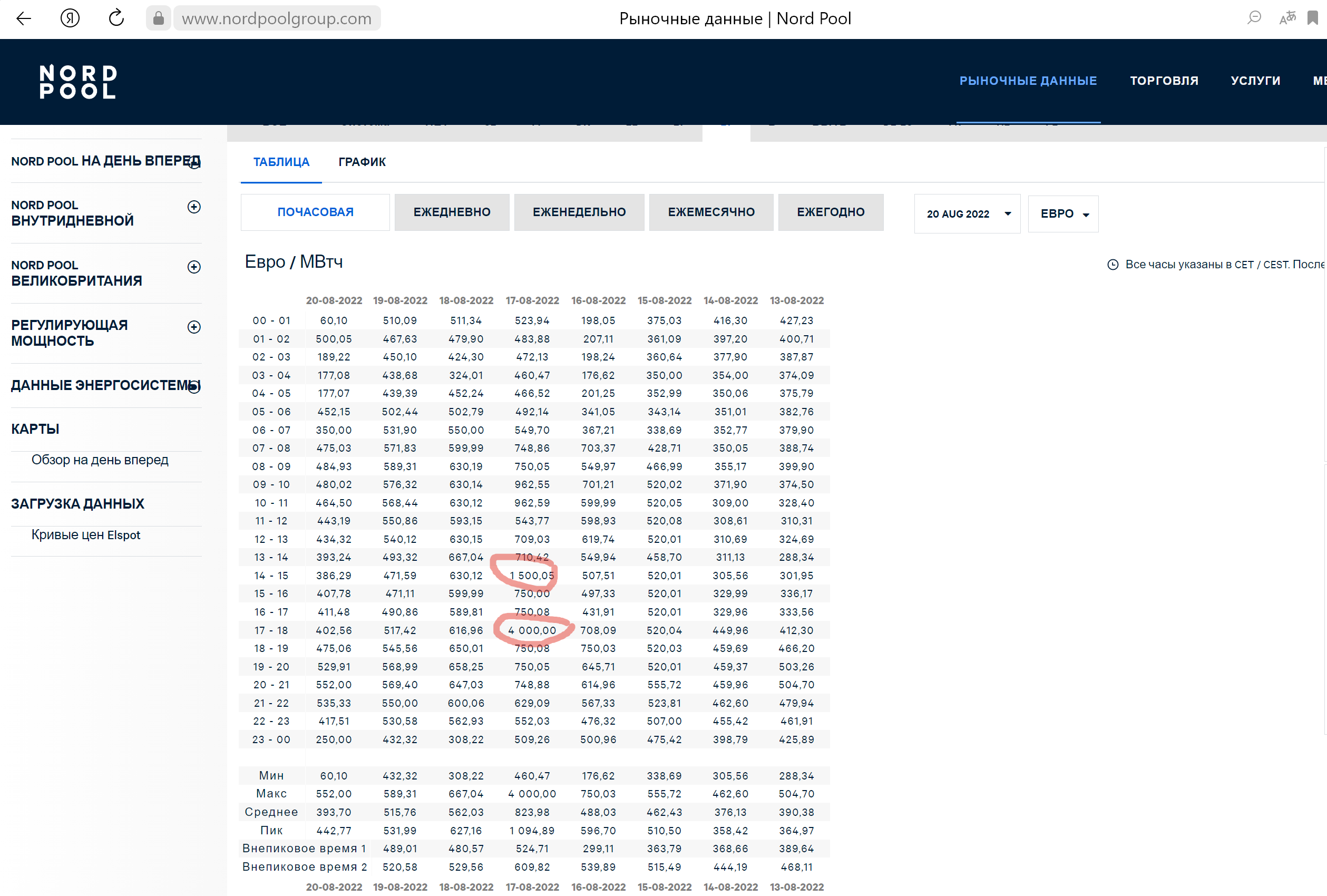Image resolution: width=1327 pixels, height=896 pixels.
Task: Select 703,37 cell in 07-08 row
Action: pos(598,449)
